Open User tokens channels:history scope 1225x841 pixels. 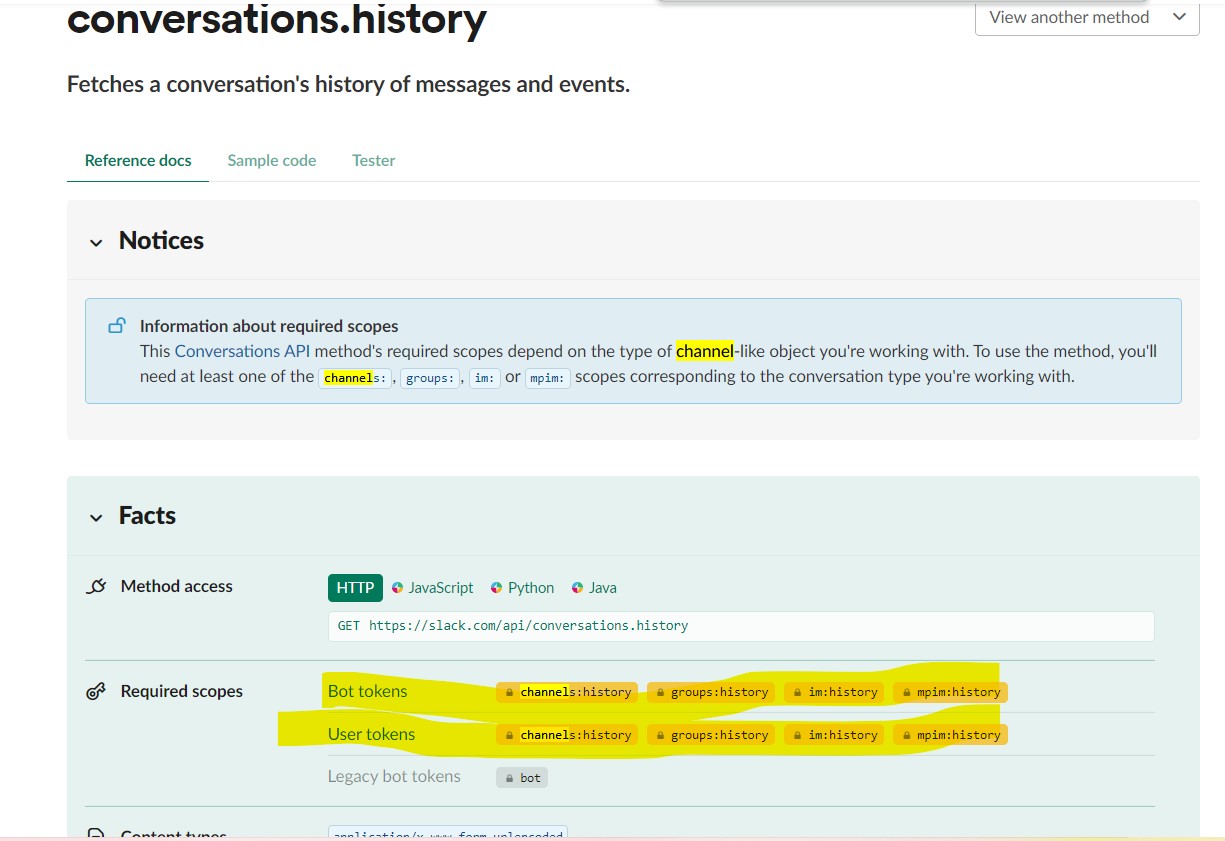[567, 735]
